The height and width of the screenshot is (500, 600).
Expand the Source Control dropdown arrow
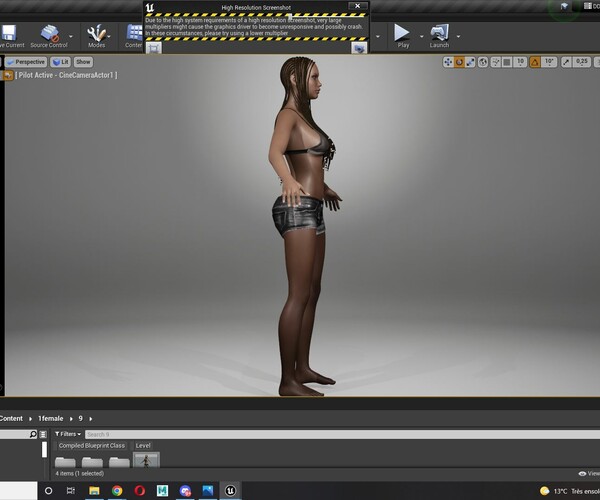71,36
